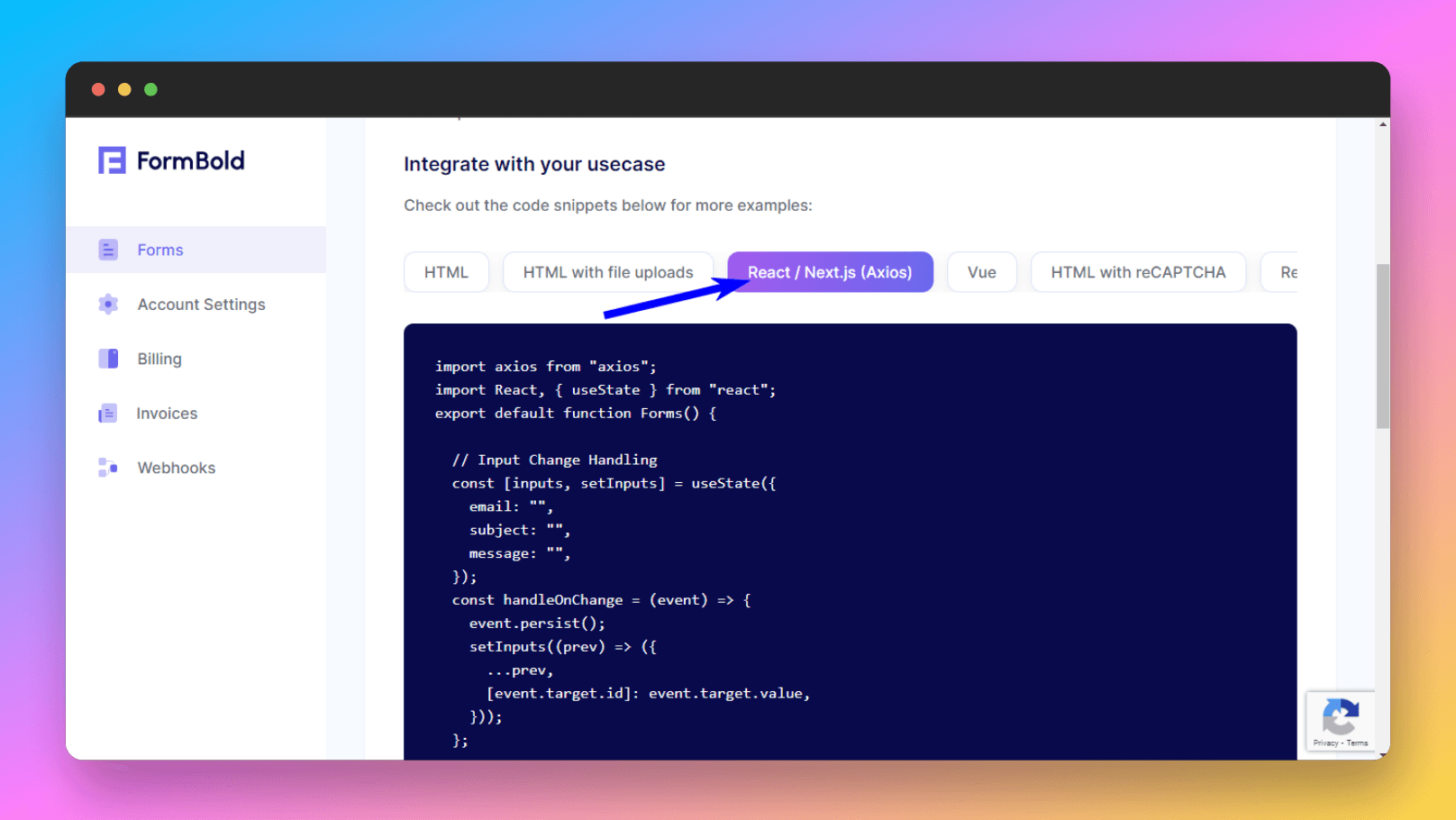This screenshot has height=820, width=1456.
Task: Click the Invoices sidebar icon
Action: (x=108, y=414)
